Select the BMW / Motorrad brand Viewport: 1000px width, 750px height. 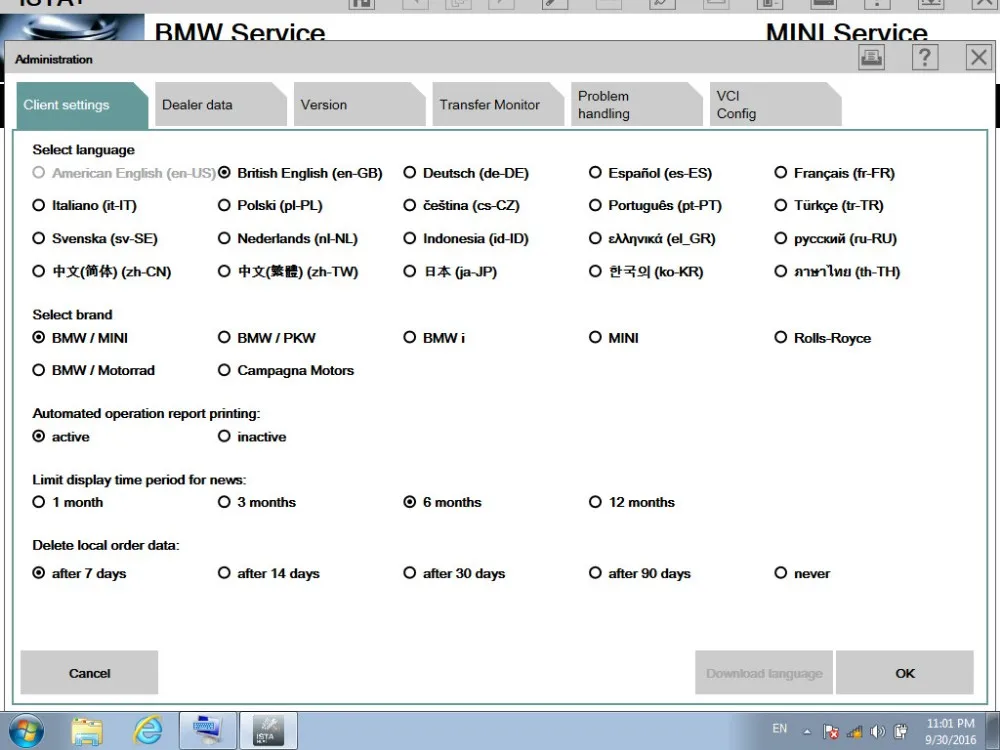pos(93,371)
